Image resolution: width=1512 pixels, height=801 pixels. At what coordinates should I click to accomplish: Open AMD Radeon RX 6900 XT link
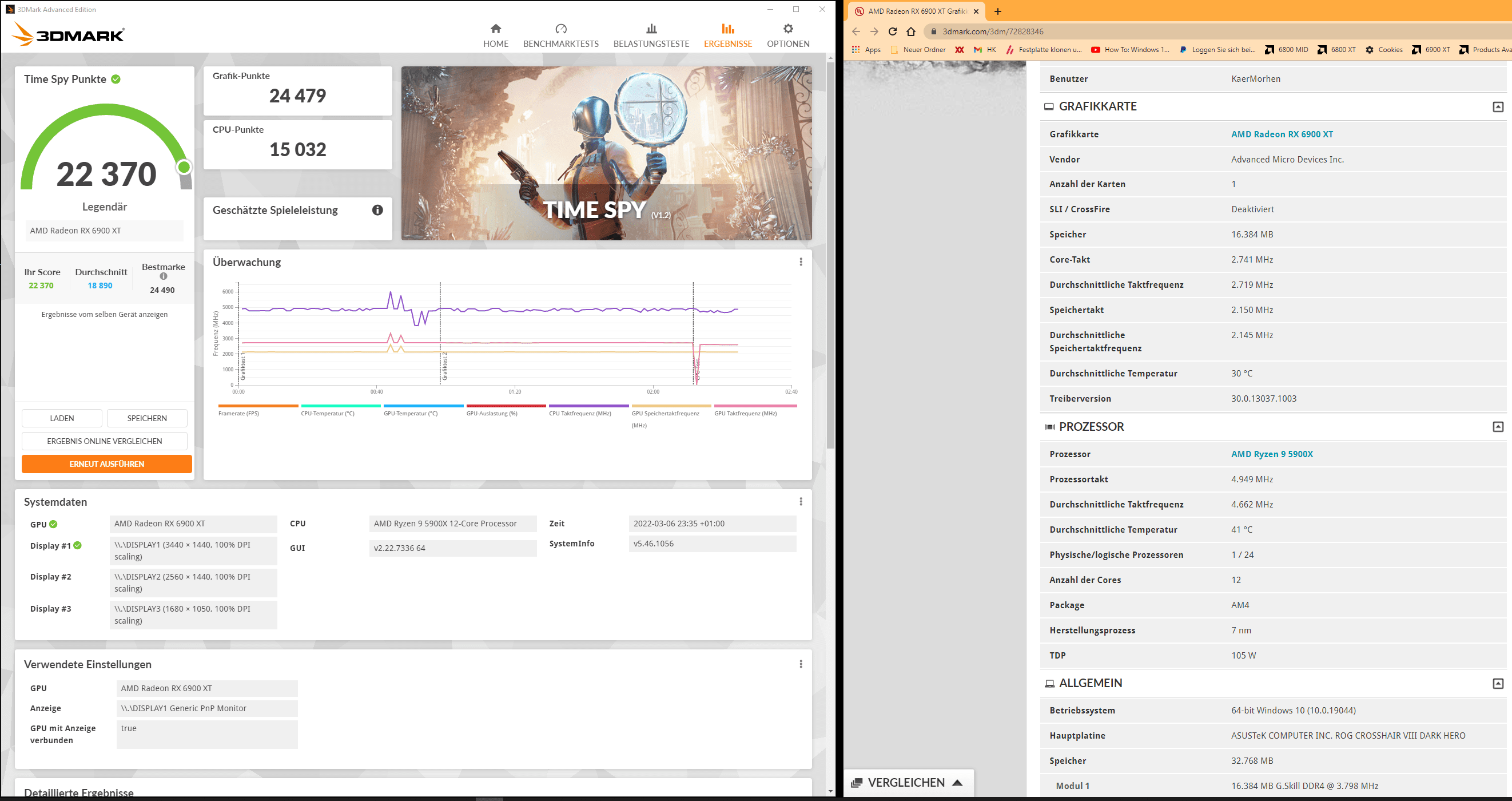coord(1282,134)
